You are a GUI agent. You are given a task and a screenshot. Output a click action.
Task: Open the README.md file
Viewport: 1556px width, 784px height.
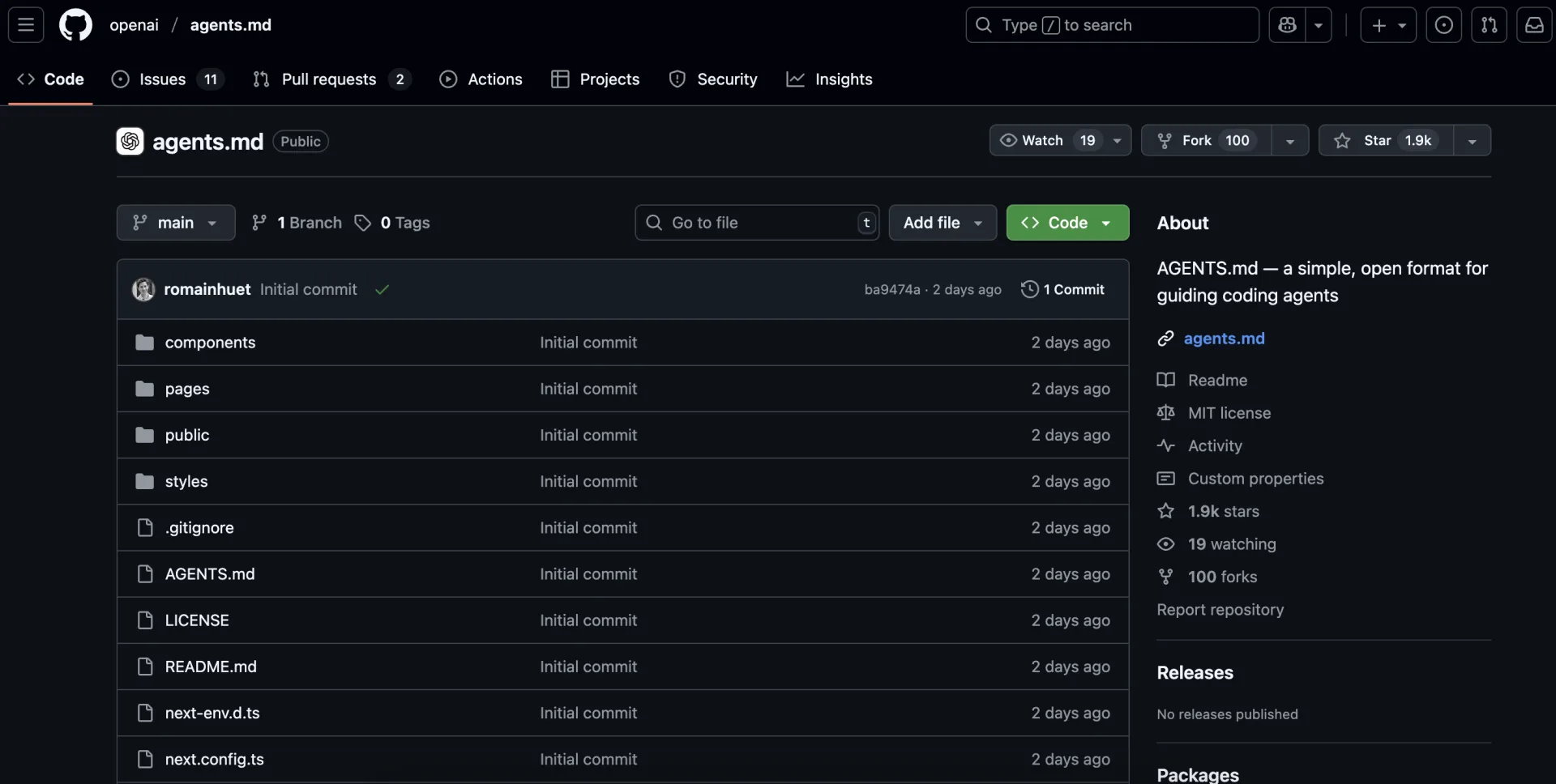coord(211,667)
